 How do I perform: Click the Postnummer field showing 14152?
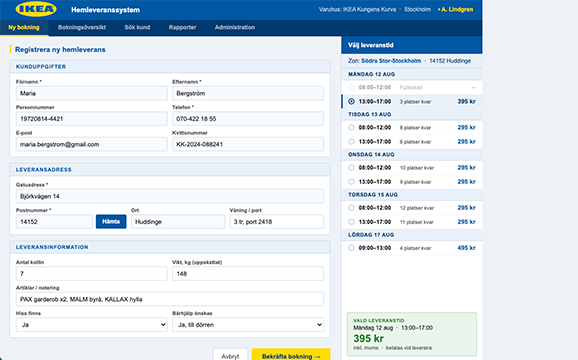tap(54, 222)
